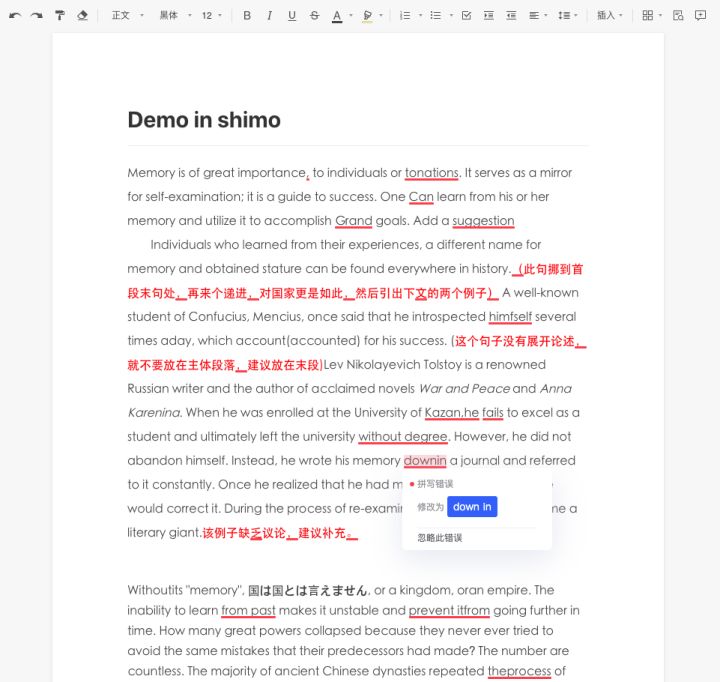Open the 黑体 font family dropdown

pos(175,16)
